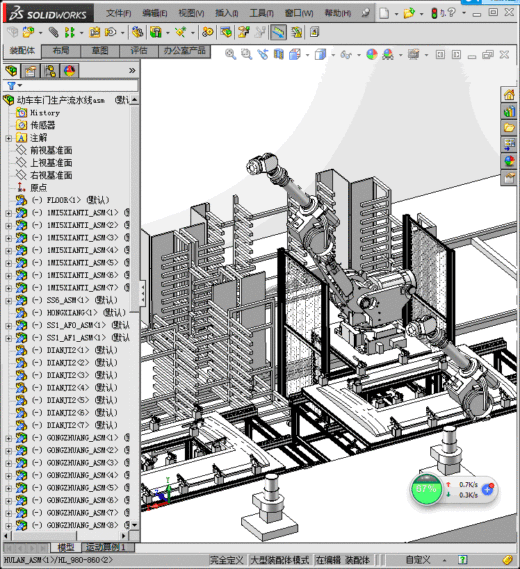Screen dimensions: 520x569
Task: Open the 工具(T) menu
Action: [x=261, y=13]
